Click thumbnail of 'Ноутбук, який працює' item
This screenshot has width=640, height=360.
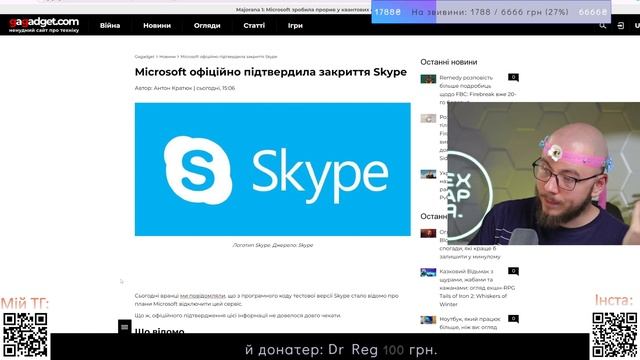pos(428,320)
